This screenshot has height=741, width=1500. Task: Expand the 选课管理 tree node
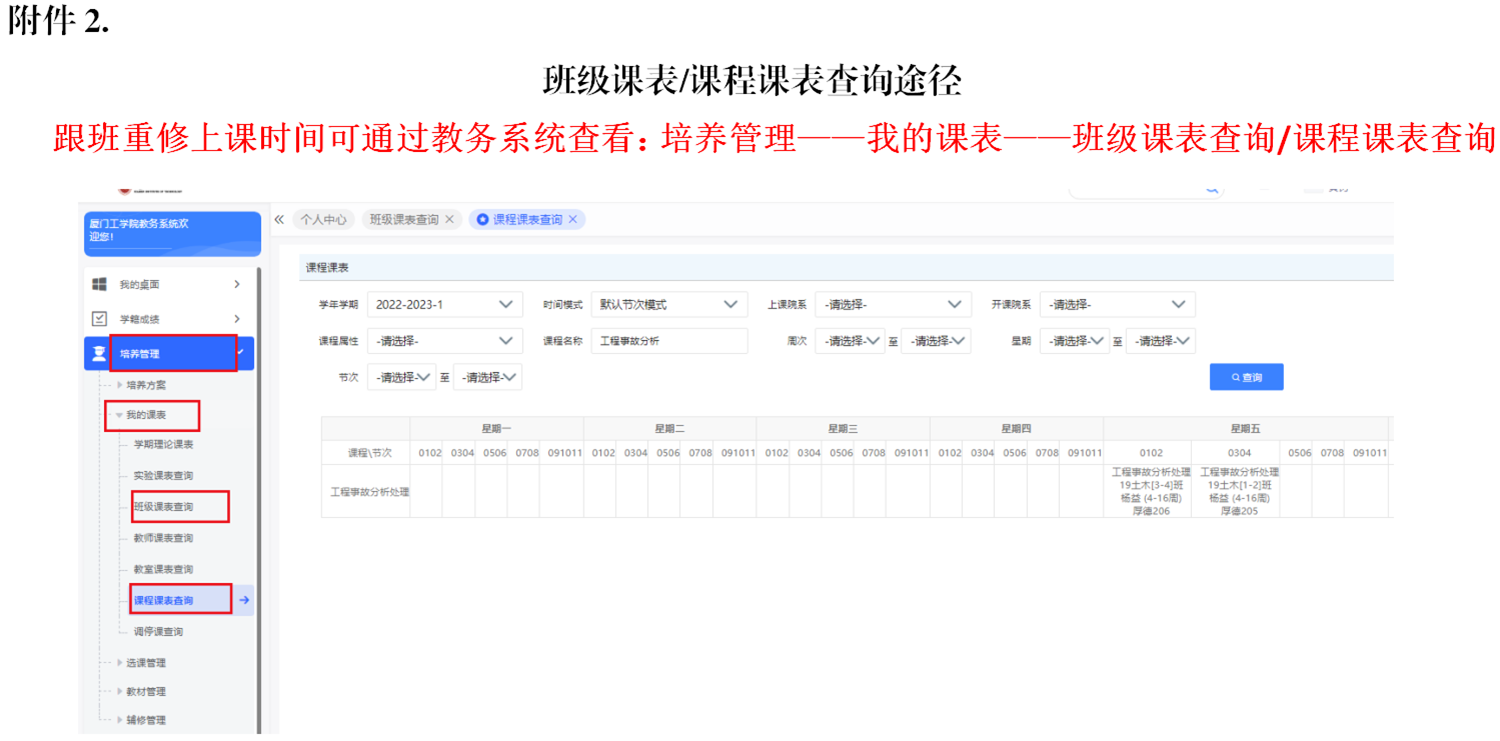pos(121,663)
